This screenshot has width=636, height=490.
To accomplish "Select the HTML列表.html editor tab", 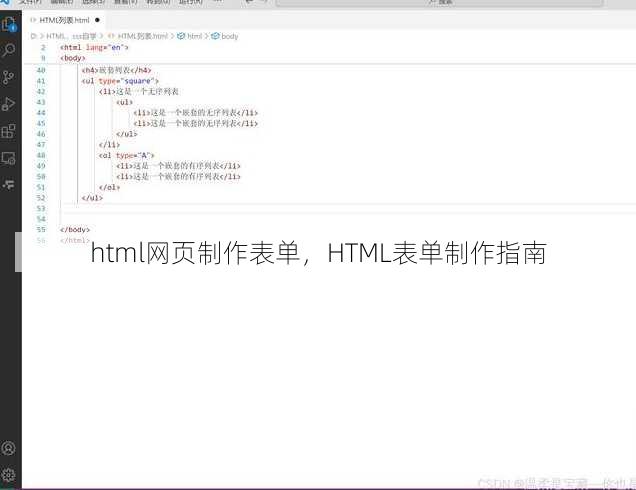I will (64, 20).
